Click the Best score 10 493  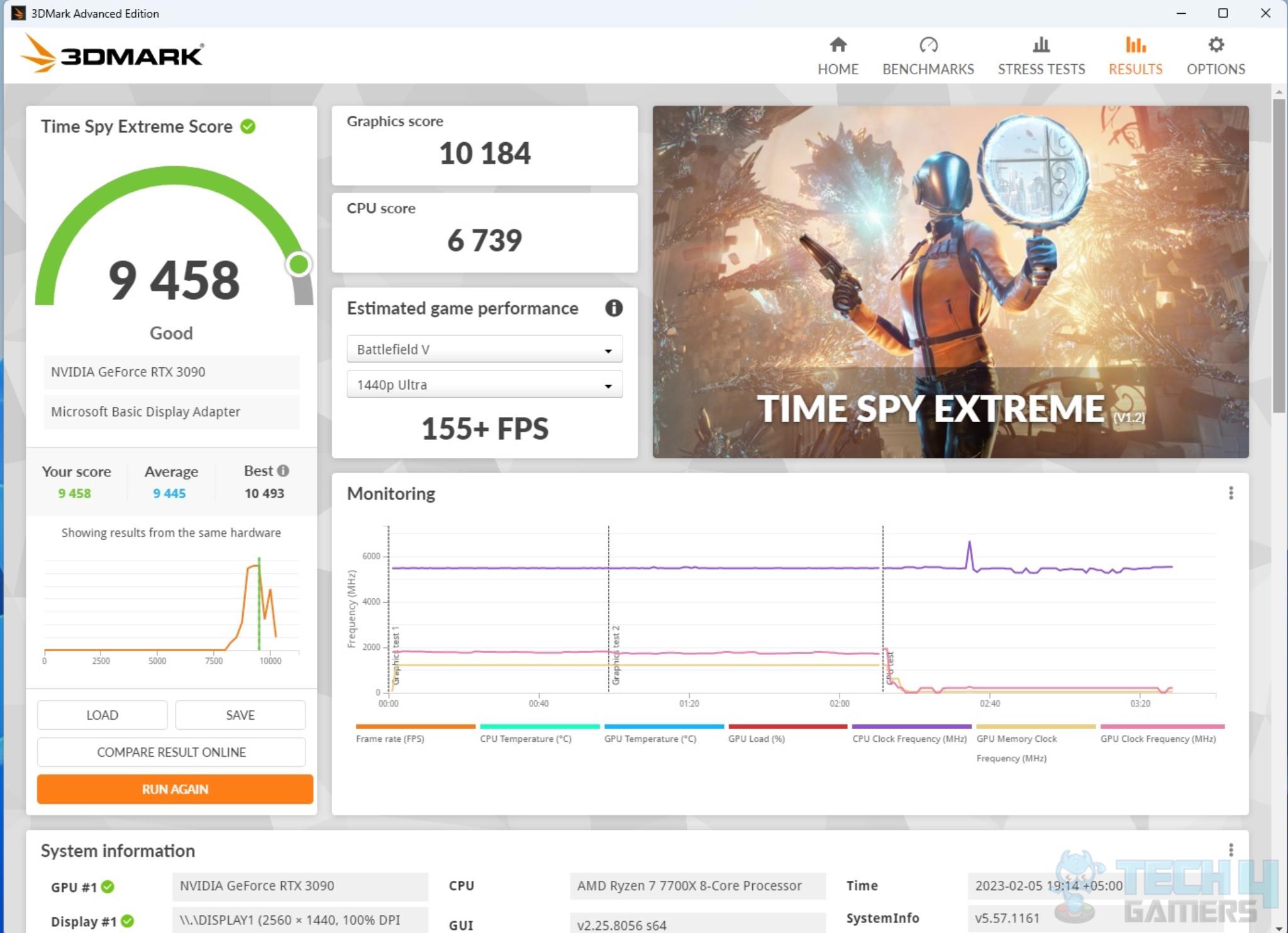264,493
